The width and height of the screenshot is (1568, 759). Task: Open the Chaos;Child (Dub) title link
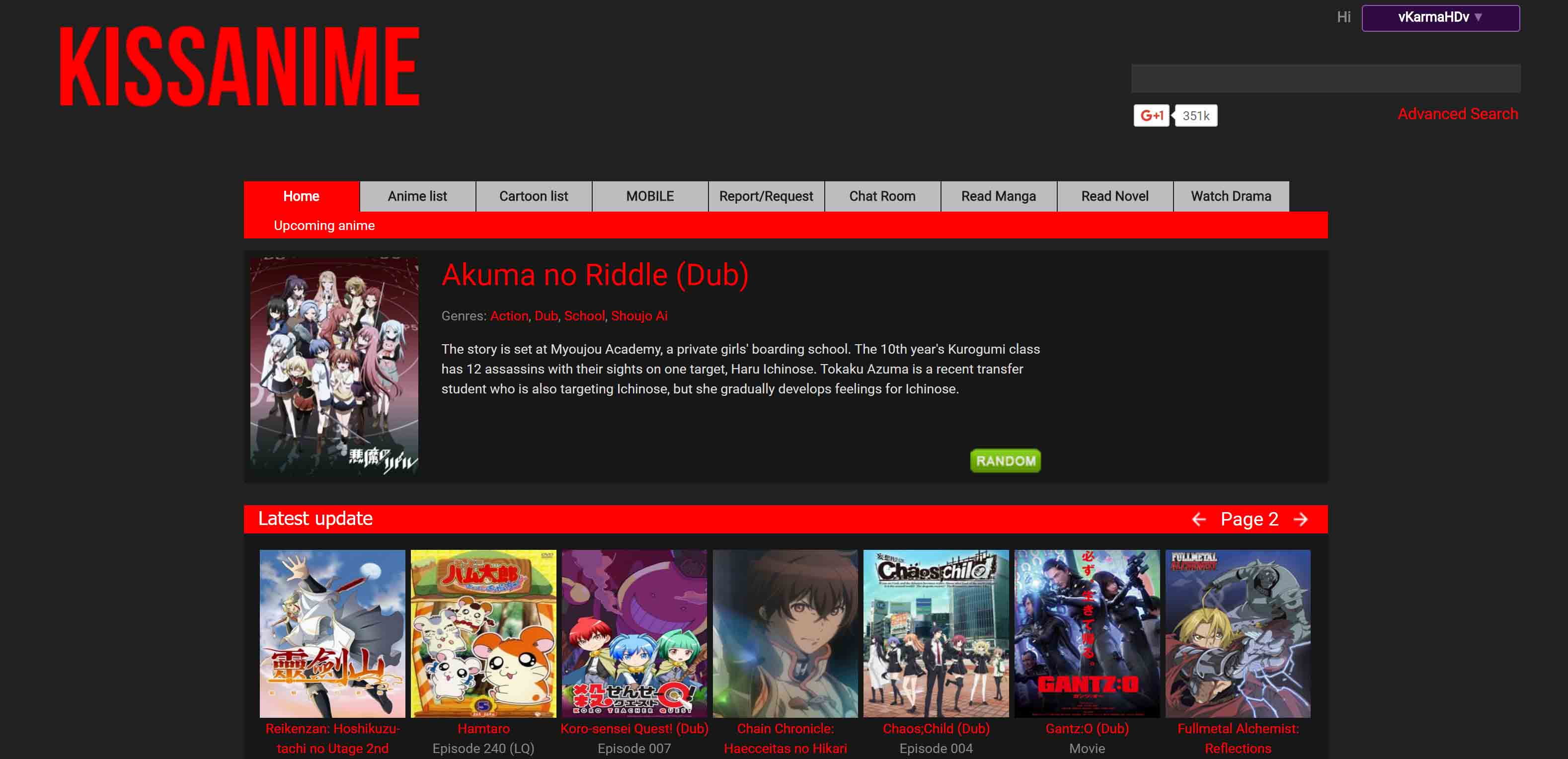click(x=936, y=729)
